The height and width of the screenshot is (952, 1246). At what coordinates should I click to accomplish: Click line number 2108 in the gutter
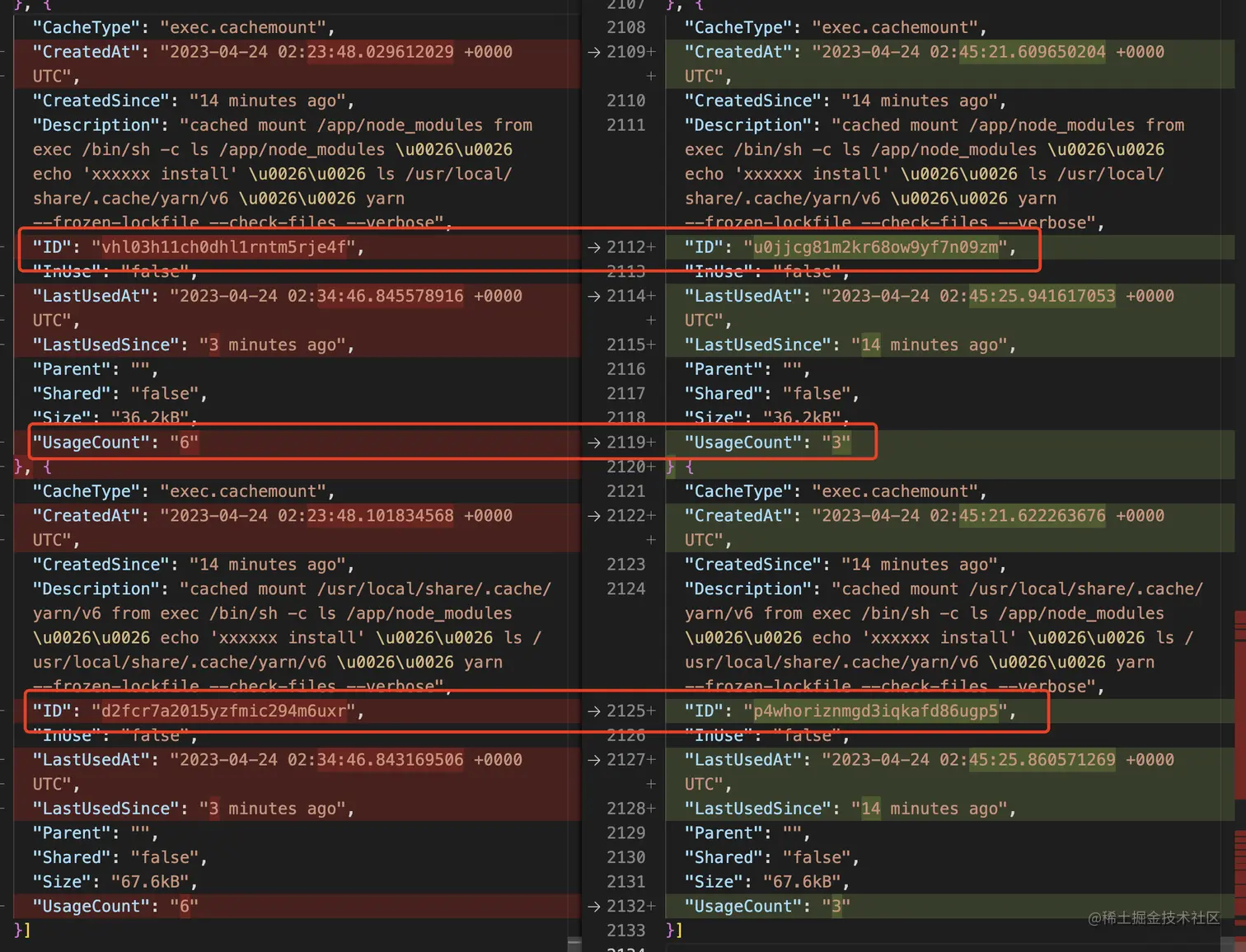coord(626,28)
